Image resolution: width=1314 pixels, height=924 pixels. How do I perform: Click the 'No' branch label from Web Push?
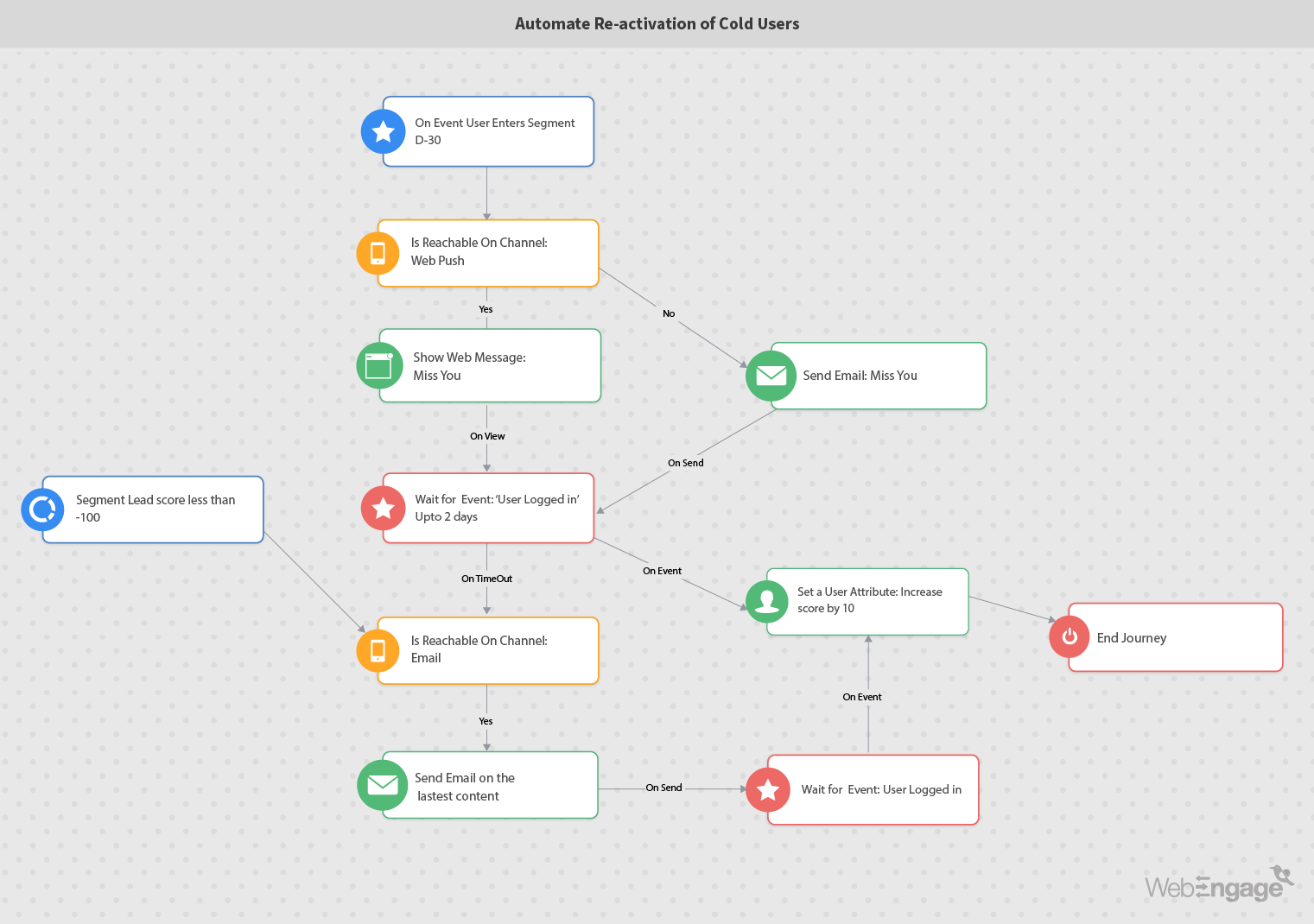coord(669,313)
